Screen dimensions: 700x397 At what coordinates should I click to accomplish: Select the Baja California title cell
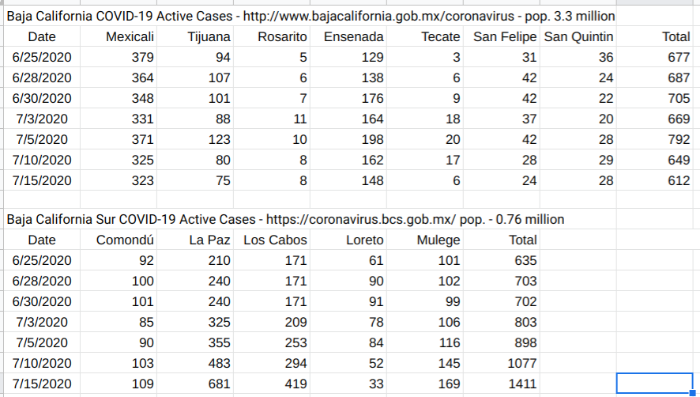coord(311,16)
